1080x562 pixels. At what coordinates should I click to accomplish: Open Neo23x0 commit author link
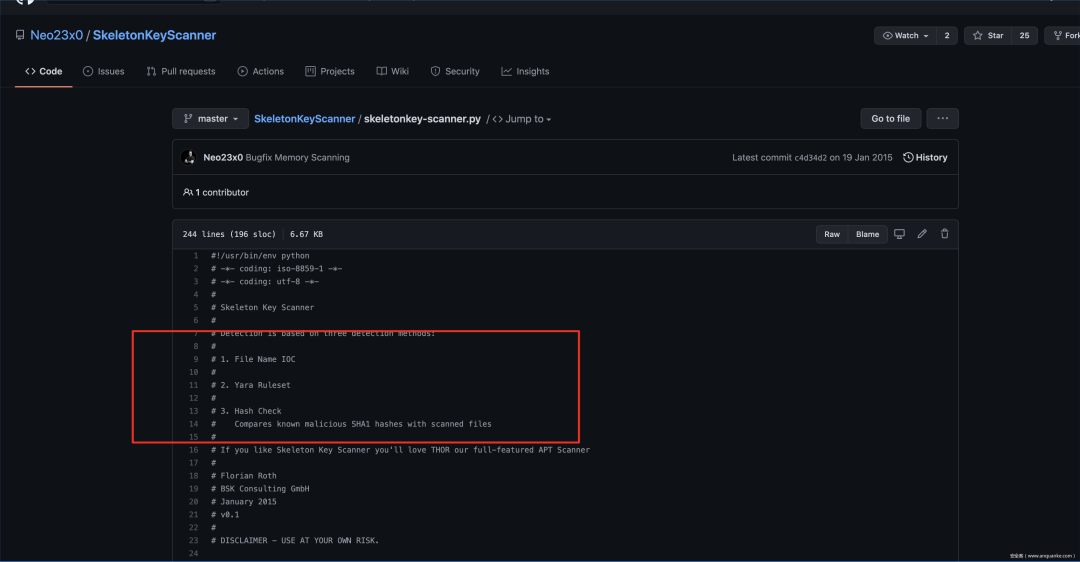coord(222,158)
